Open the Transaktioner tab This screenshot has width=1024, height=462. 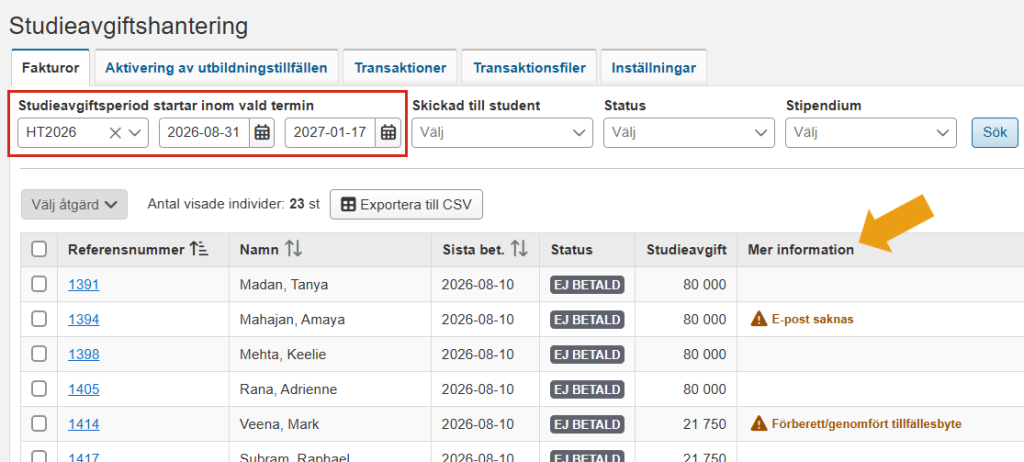pos(400,68)
